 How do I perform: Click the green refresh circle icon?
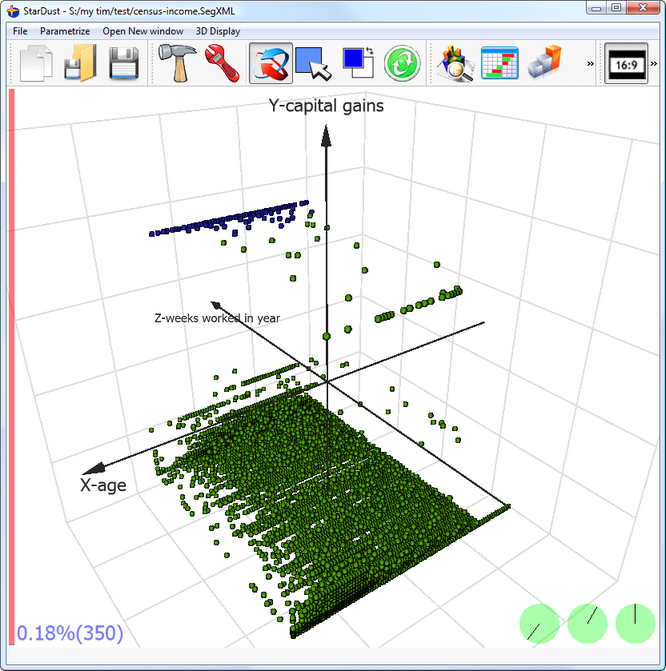(x=402, y=63)
